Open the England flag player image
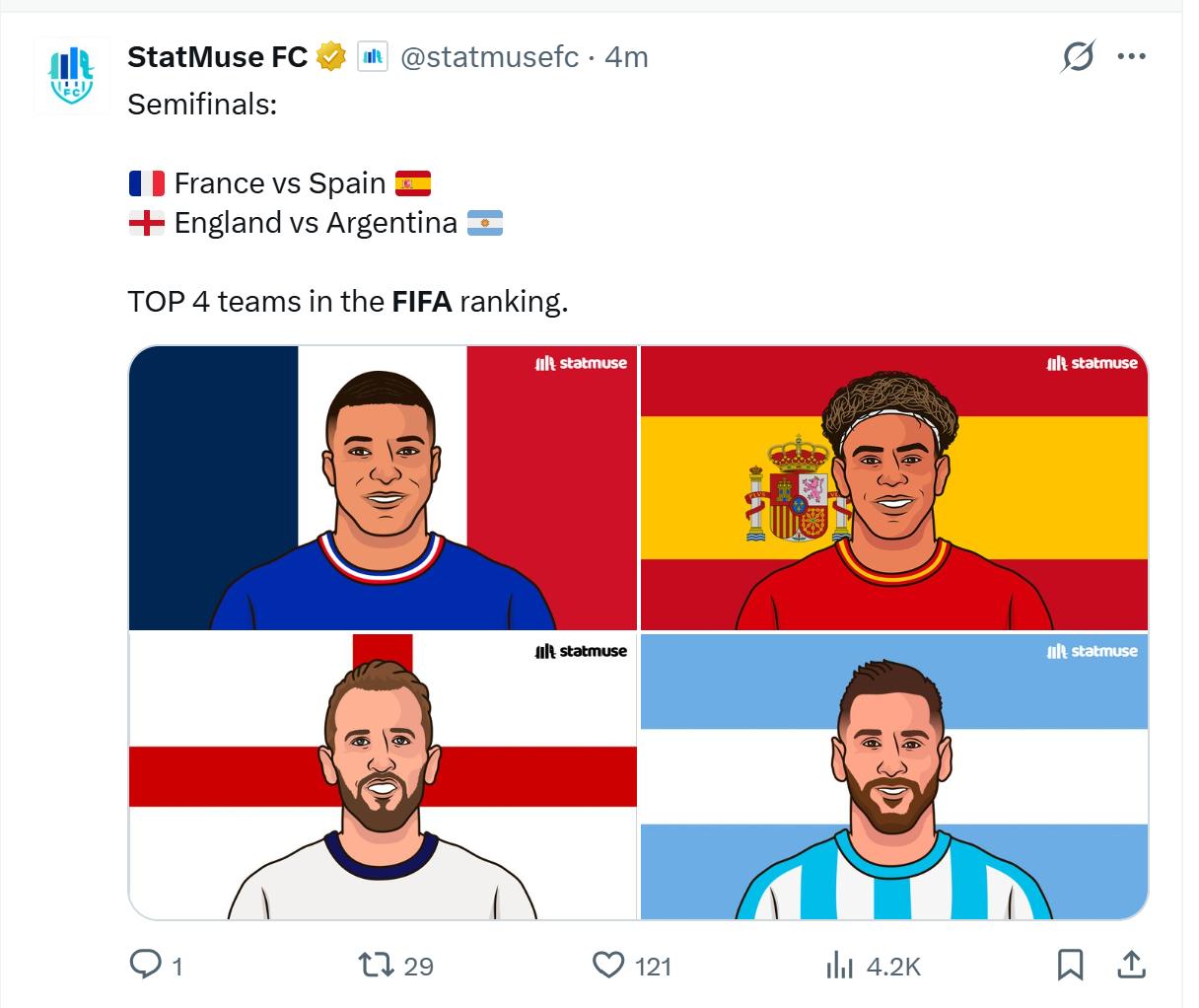The image size is (1199, 1008). coord(383,776)
